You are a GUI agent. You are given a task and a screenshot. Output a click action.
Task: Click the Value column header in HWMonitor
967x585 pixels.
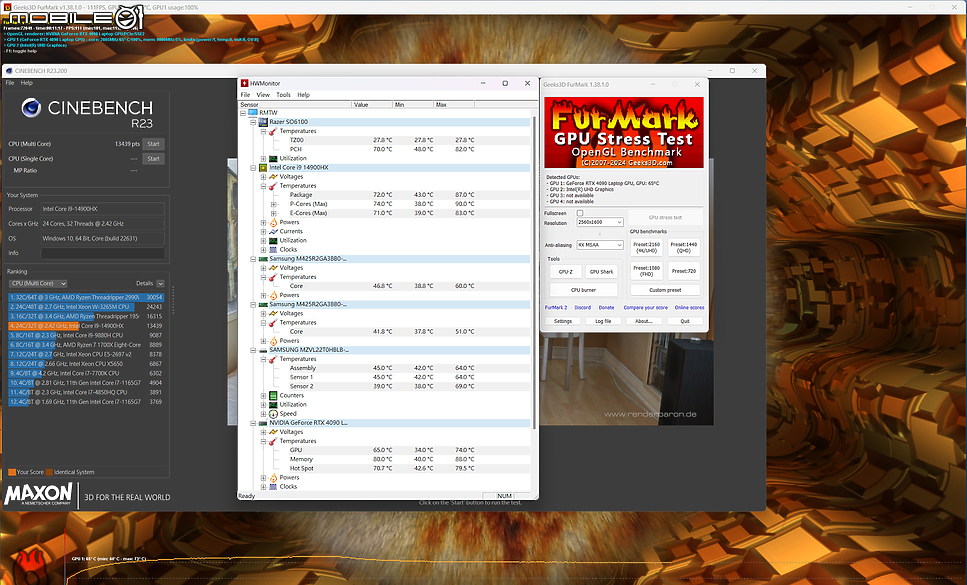pyautogui.click(x=372, y=105)
